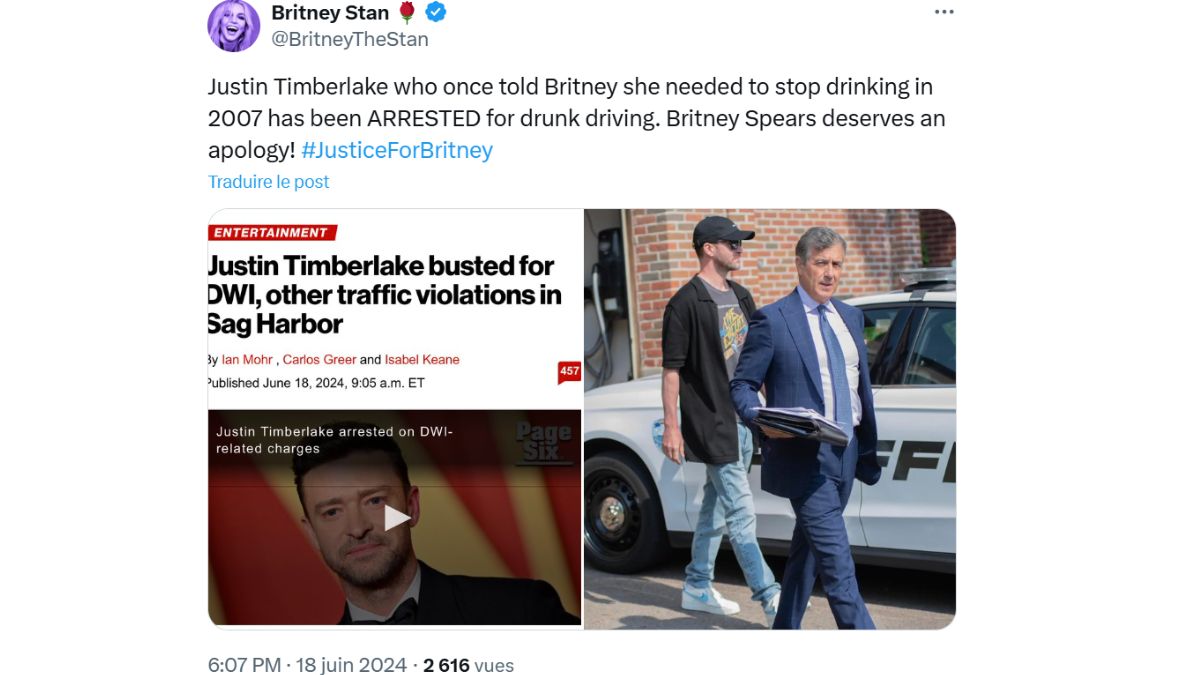
Task: Open author Isabel Keane's link
Action: point(422,360)
